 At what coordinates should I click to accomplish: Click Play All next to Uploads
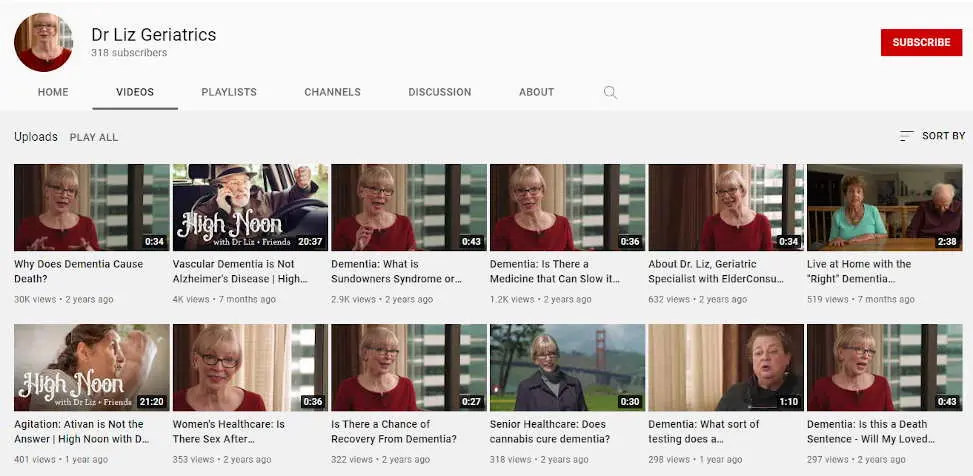pyautogui.click(x=94, y=137)
